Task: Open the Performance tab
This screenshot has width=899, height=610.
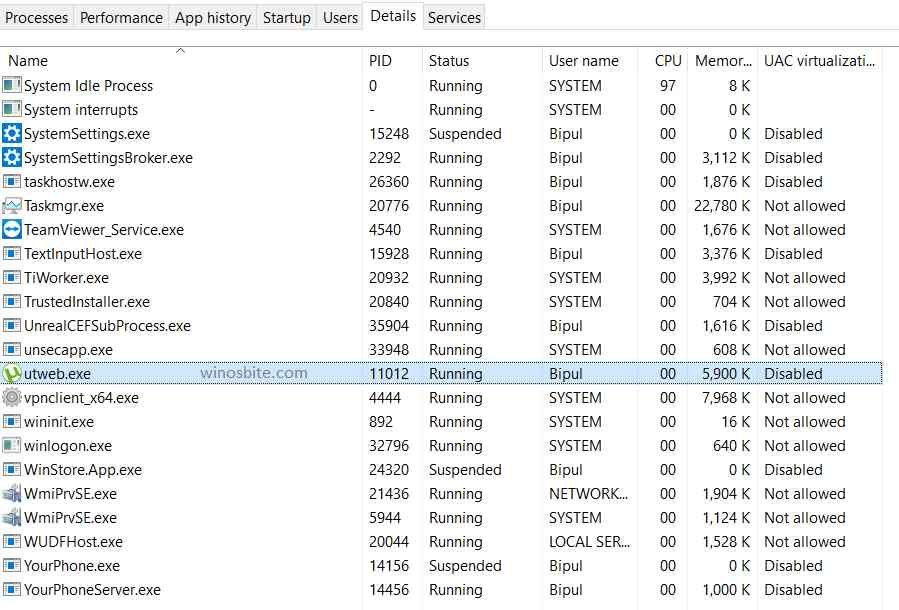Action: [x=121, y=17]
